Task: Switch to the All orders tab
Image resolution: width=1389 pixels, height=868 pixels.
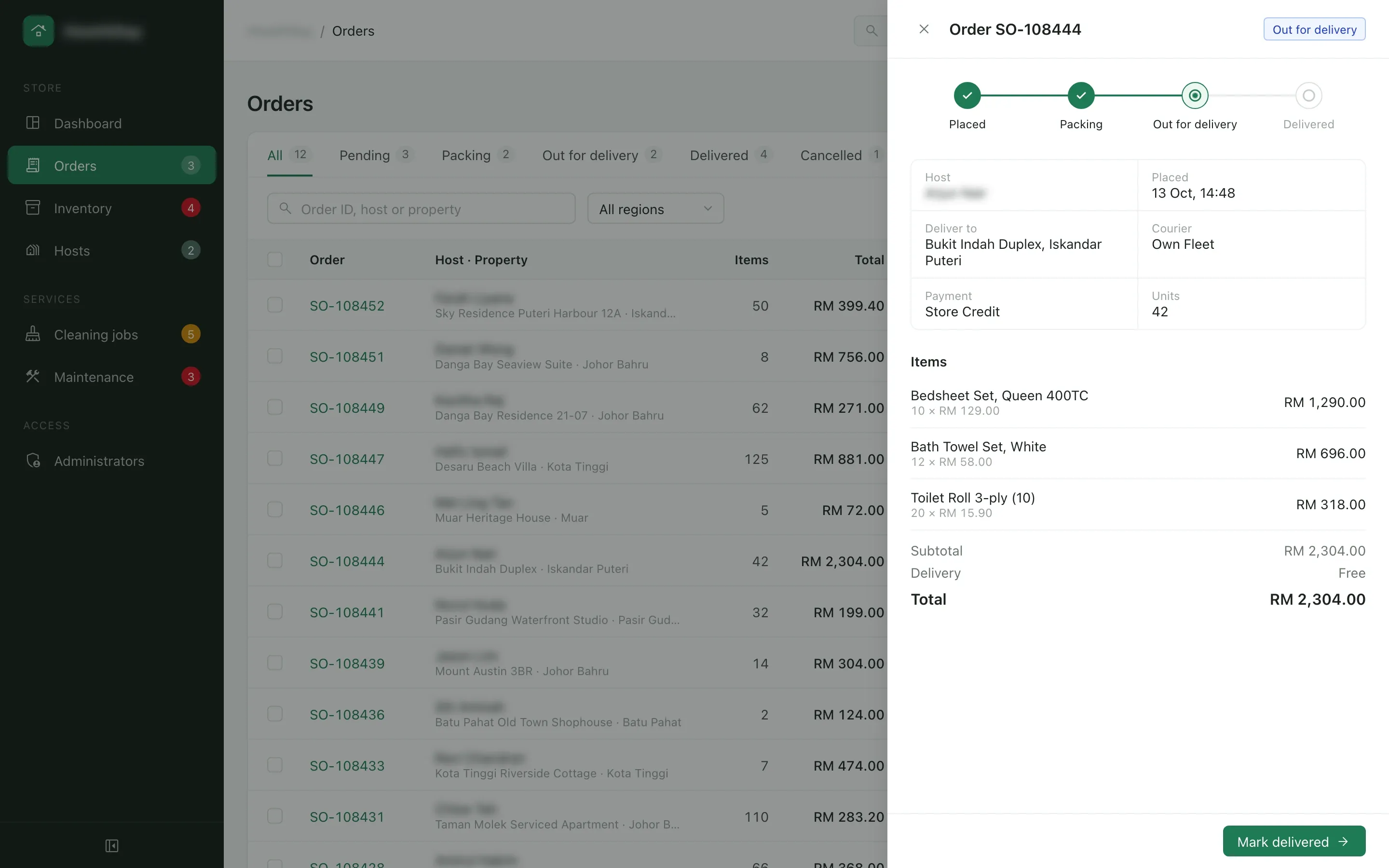Action: 289,155
